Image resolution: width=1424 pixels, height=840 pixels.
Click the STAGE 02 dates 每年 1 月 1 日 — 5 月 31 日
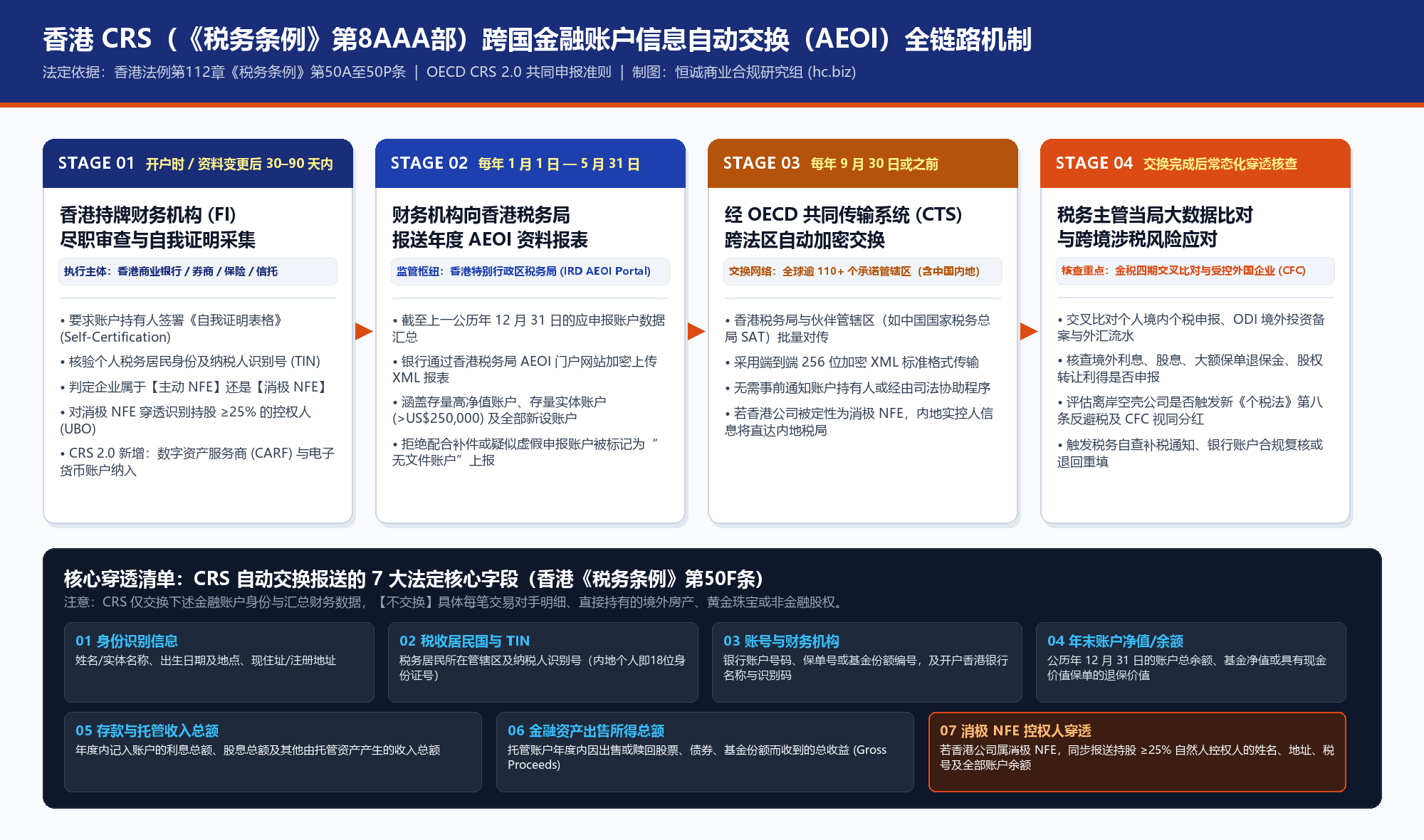point(559,164)
